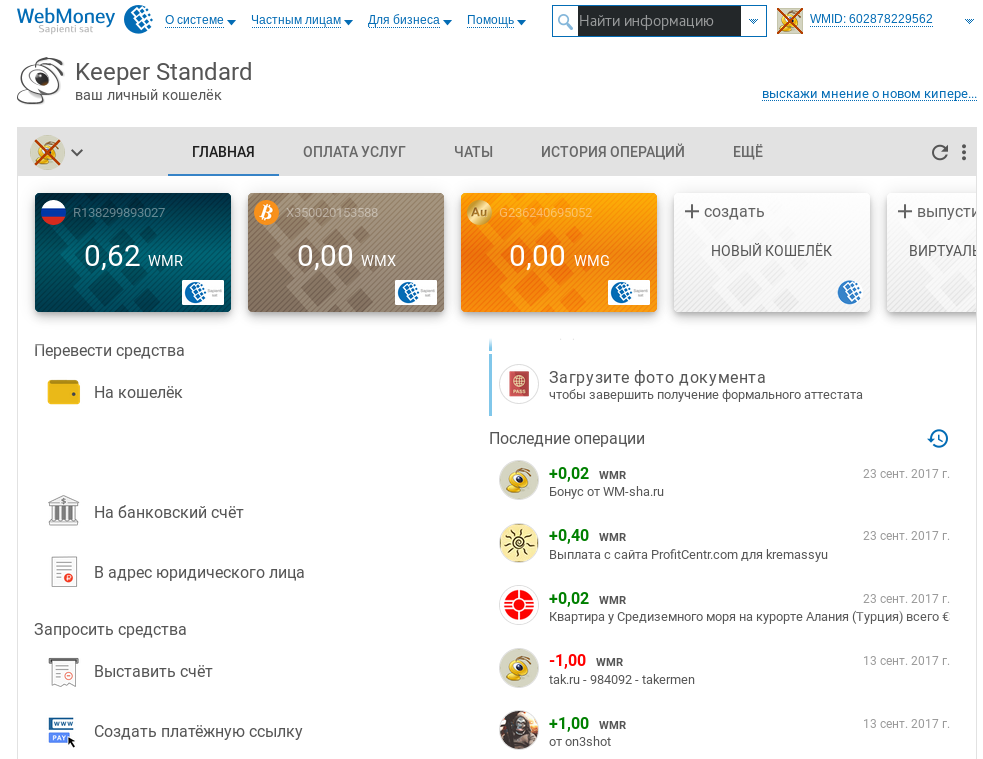
Task: Click the passport document upload icon
Action: pyautogui.click(x=518, y=384)
